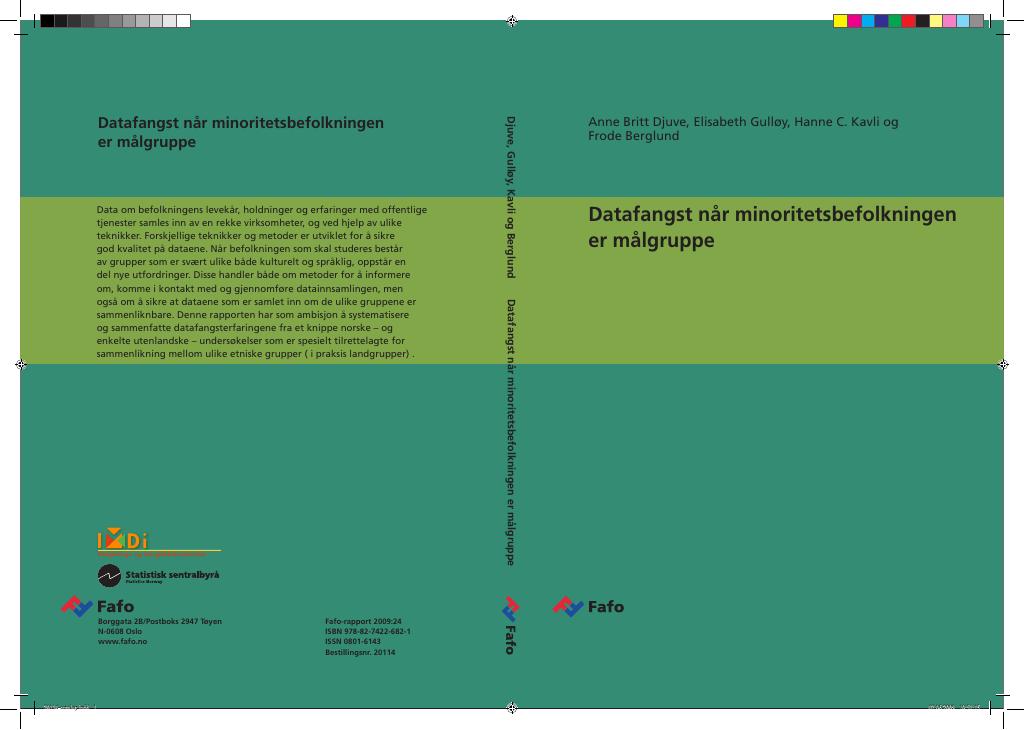Click the Statistisk sentralbyrå logo
This screenshot has height=730, width=1024.
click(x=159, y=575)
